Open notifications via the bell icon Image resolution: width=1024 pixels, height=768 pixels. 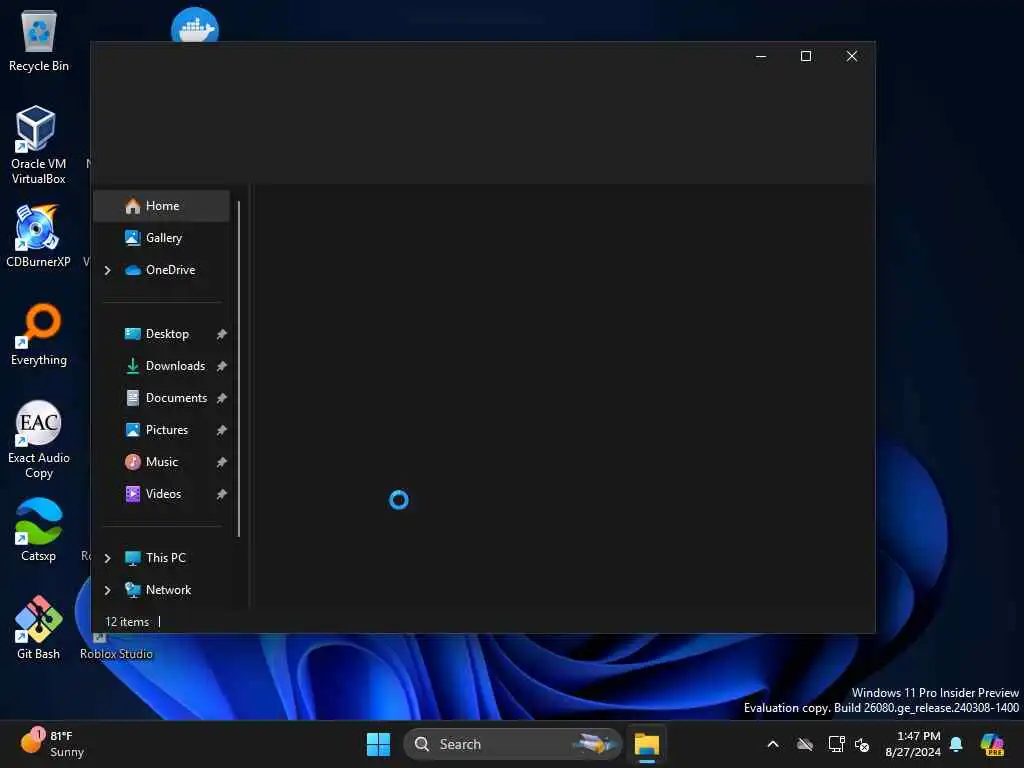(956, 744)
